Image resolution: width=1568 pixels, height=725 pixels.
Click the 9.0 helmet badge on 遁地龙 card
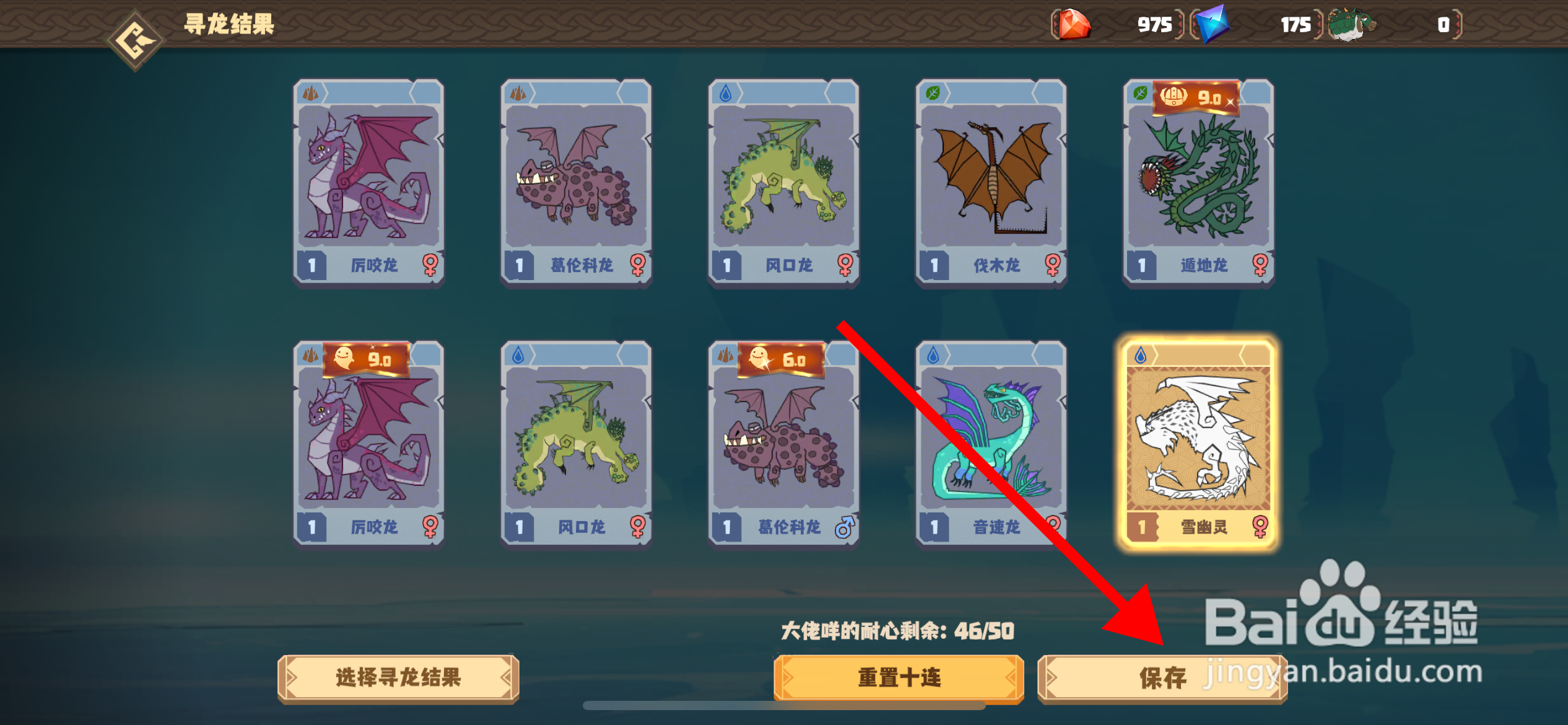click(x=1196, y=97)
